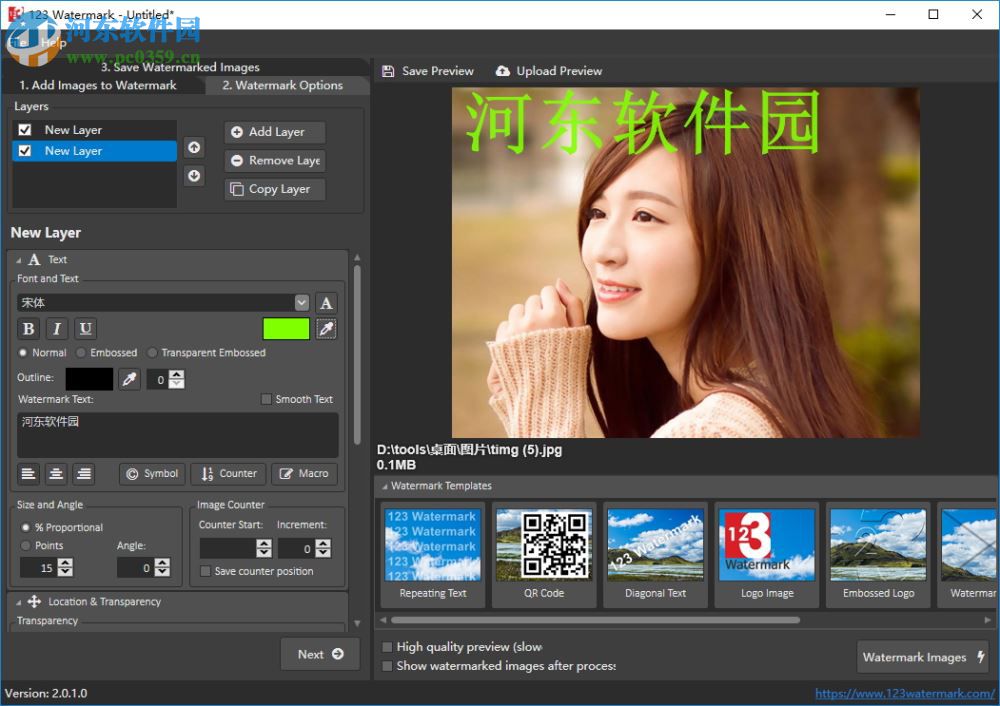The image size is (1000, 706).
Task: Italicize the watermark text
Action: coord(57,328)
